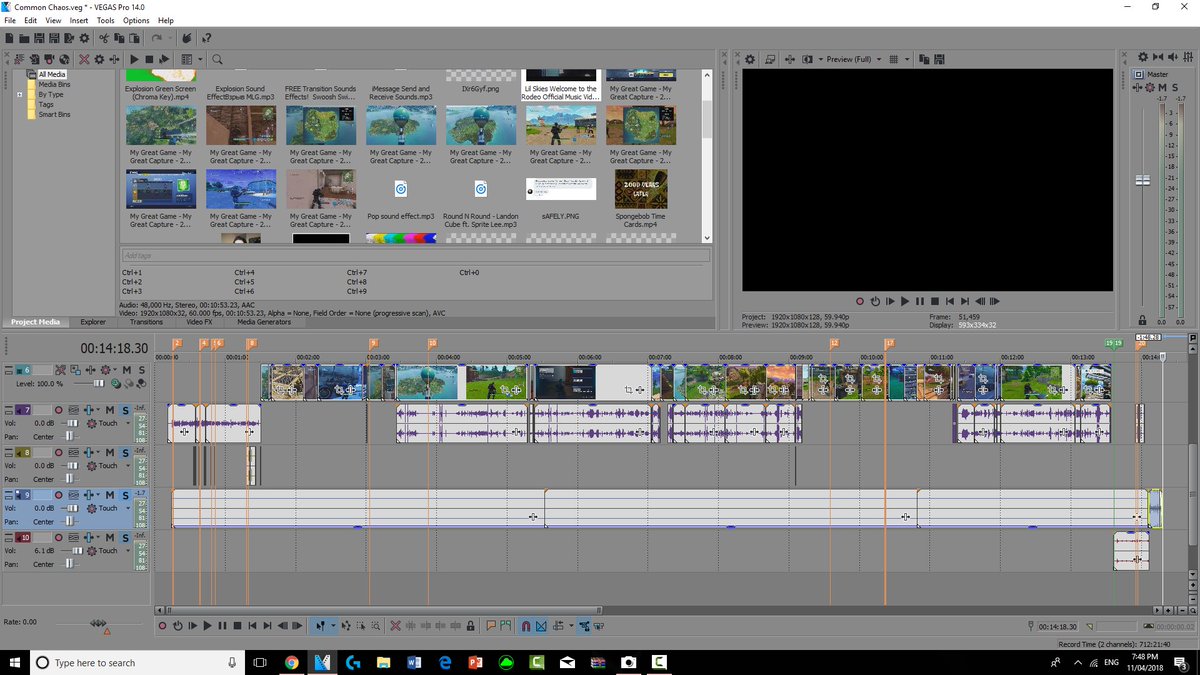This screenshot has width=1200, height=675.
Task: Select the Media Bins tree item
Action: click(x=55, y=84)
